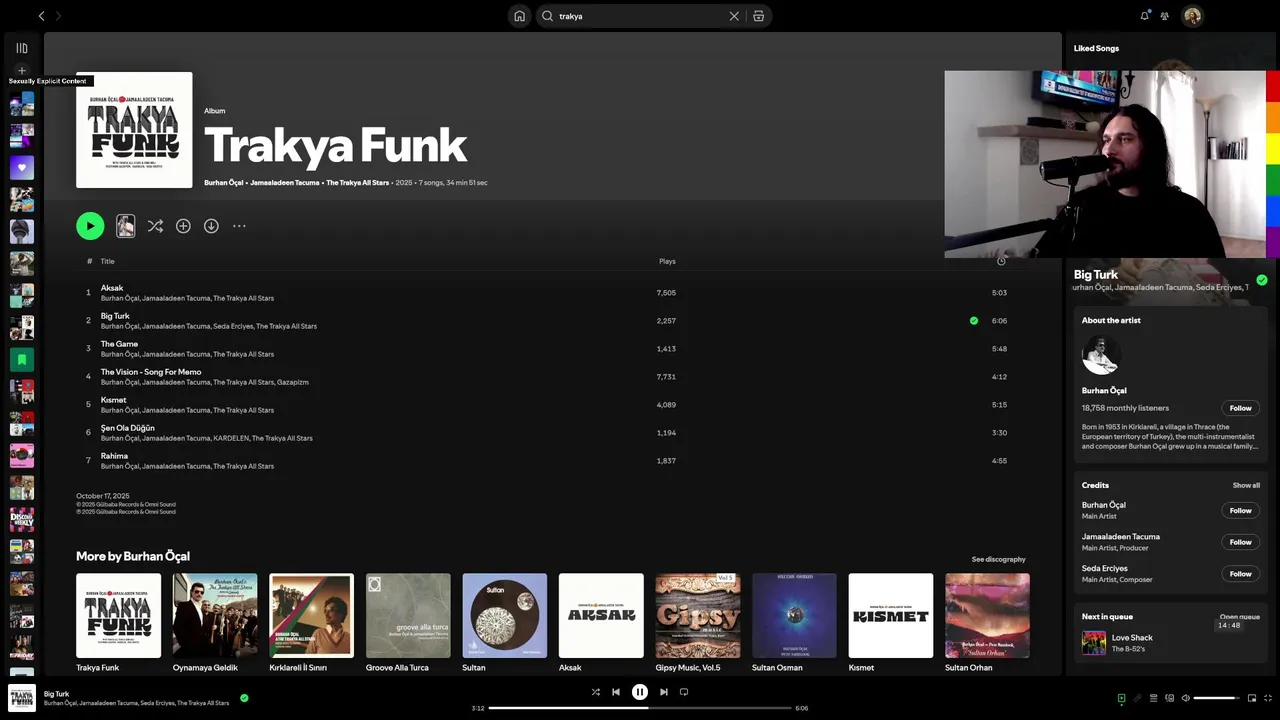Seek using the song progress bar

(640, 708)
